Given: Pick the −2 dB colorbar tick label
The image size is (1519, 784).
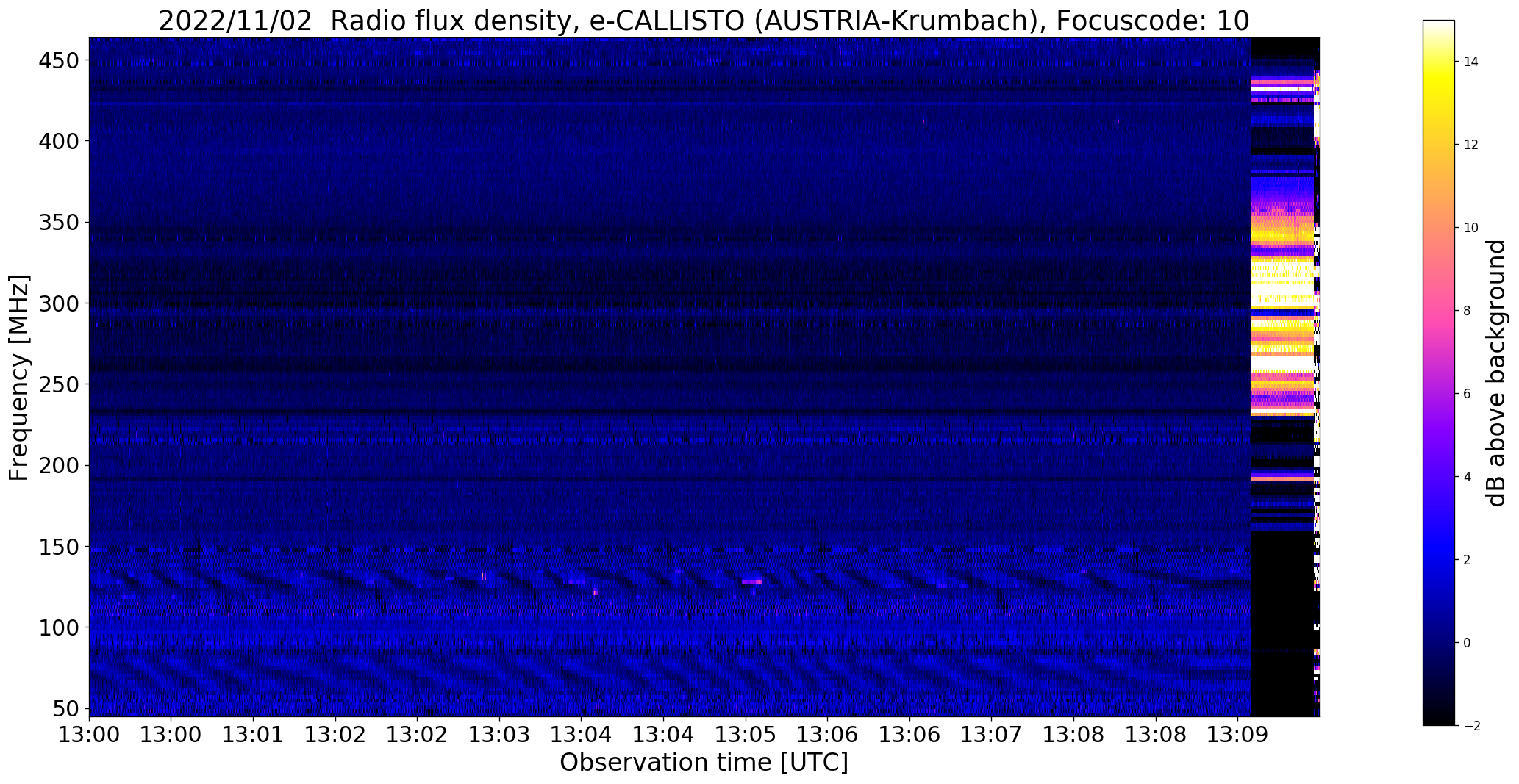Looking at the screenshot, I should [1471, 726].
